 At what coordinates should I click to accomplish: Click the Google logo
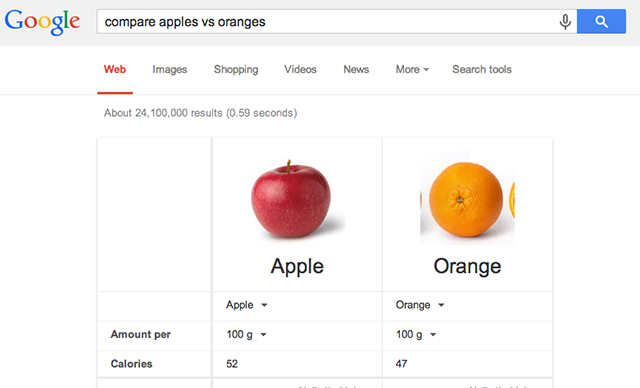[42, 22]
